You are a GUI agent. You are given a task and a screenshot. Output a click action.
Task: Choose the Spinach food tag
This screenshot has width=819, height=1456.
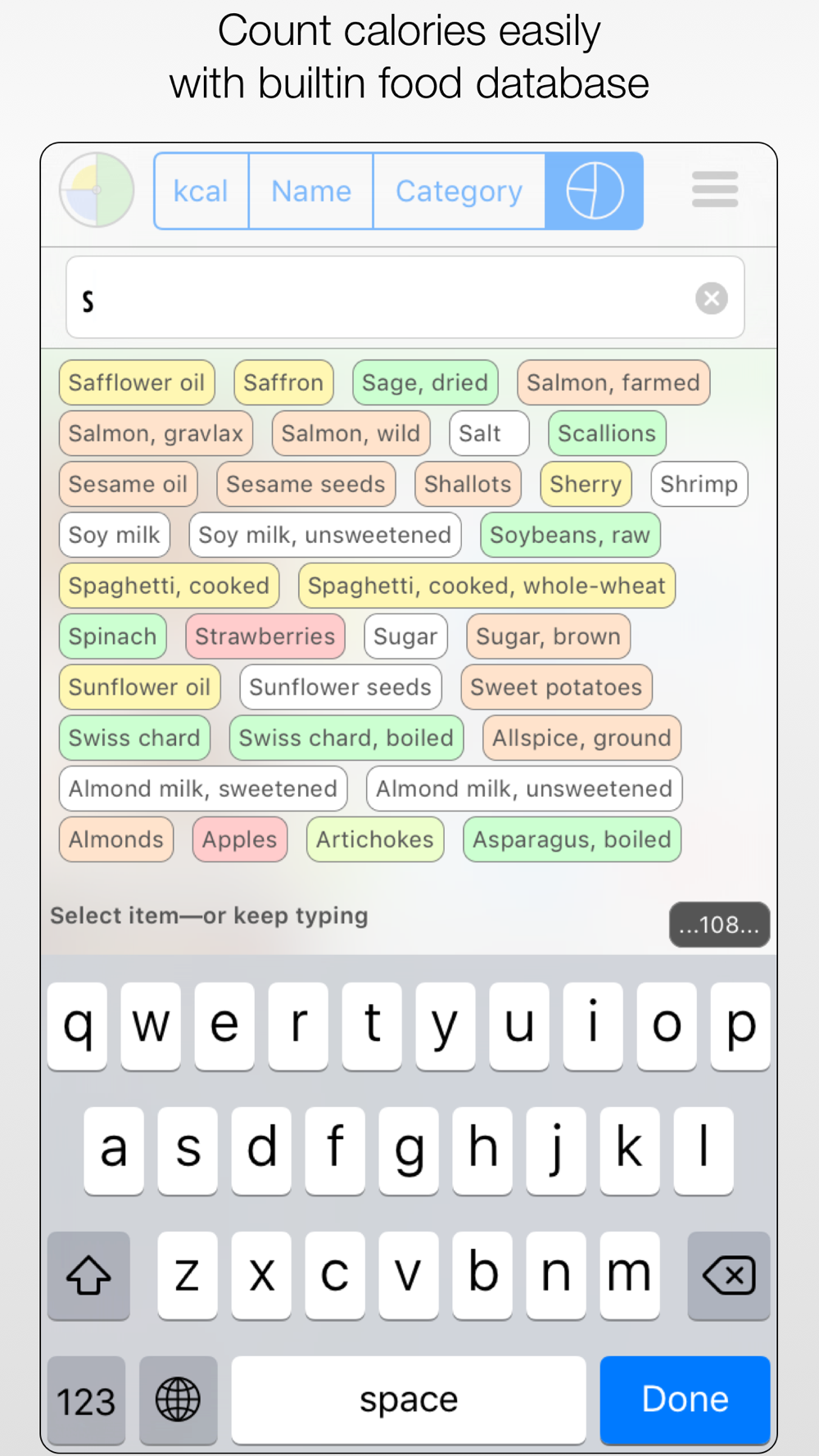pyautogui.click(x=112, y=636)
